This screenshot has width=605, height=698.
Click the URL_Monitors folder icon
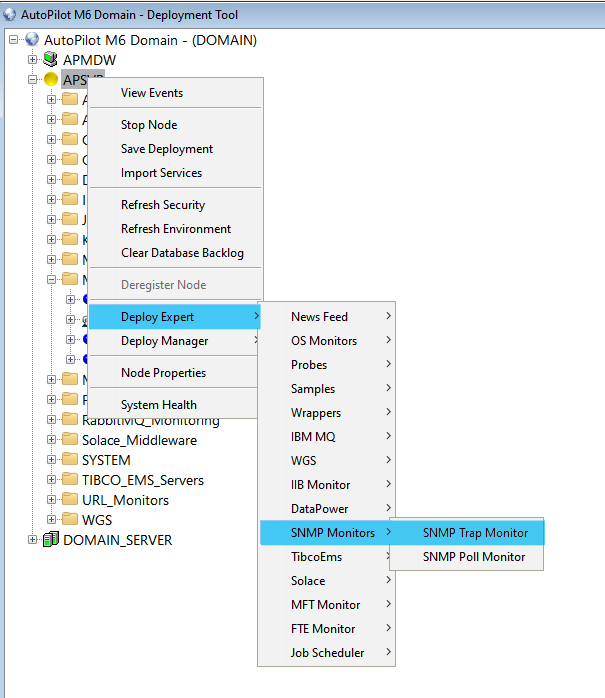pos(70,499)
